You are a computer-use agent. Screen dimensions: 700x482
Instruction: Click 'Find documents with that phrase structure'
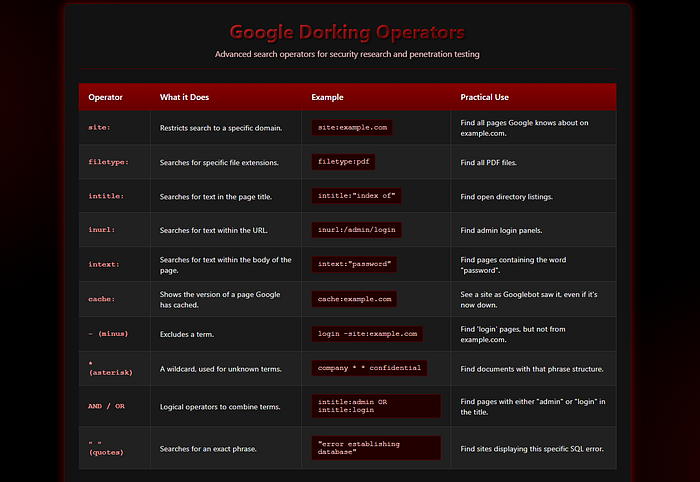(532, 369)
